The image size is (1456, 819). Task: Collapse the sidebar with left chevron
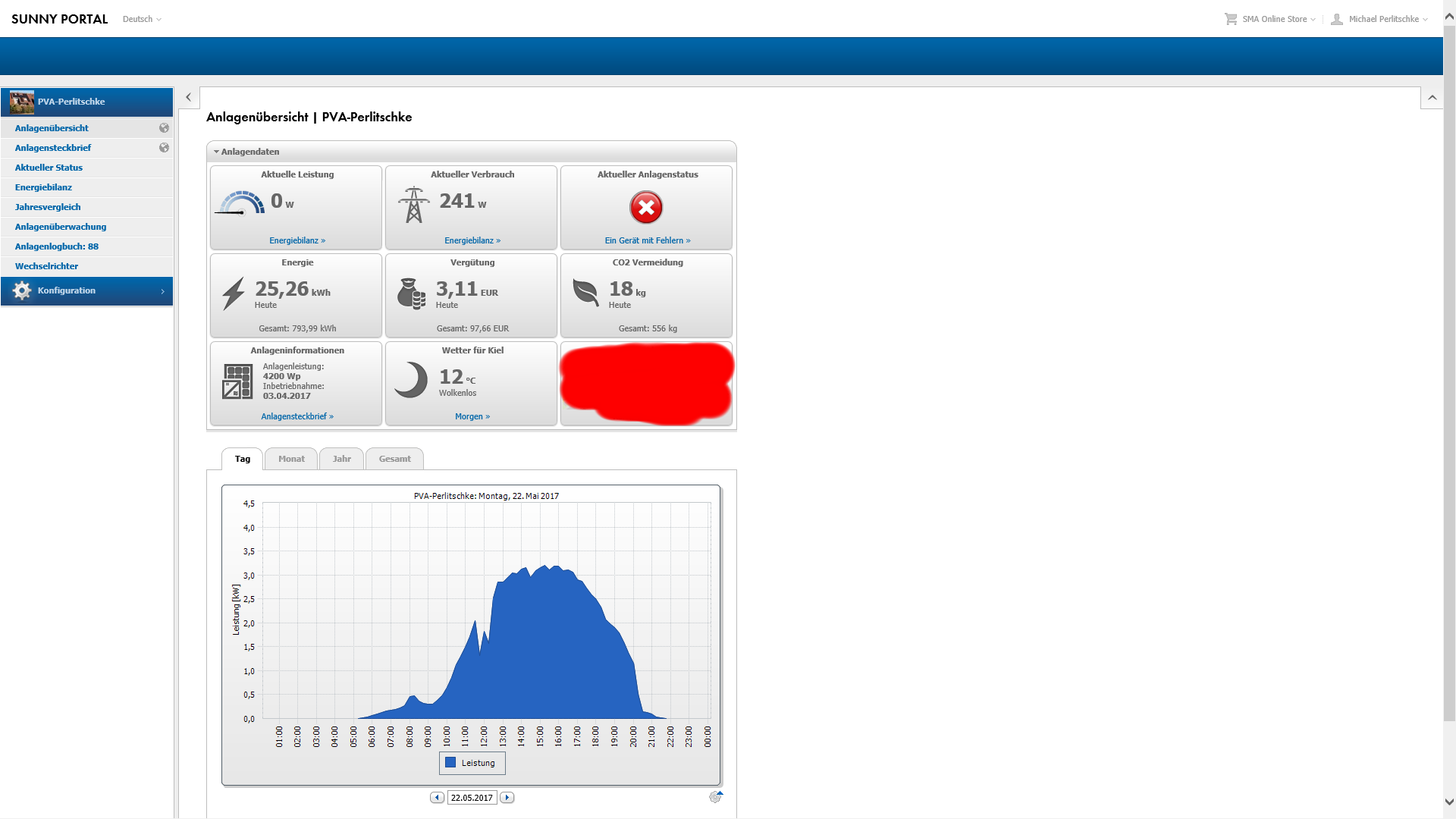[188, 97]
